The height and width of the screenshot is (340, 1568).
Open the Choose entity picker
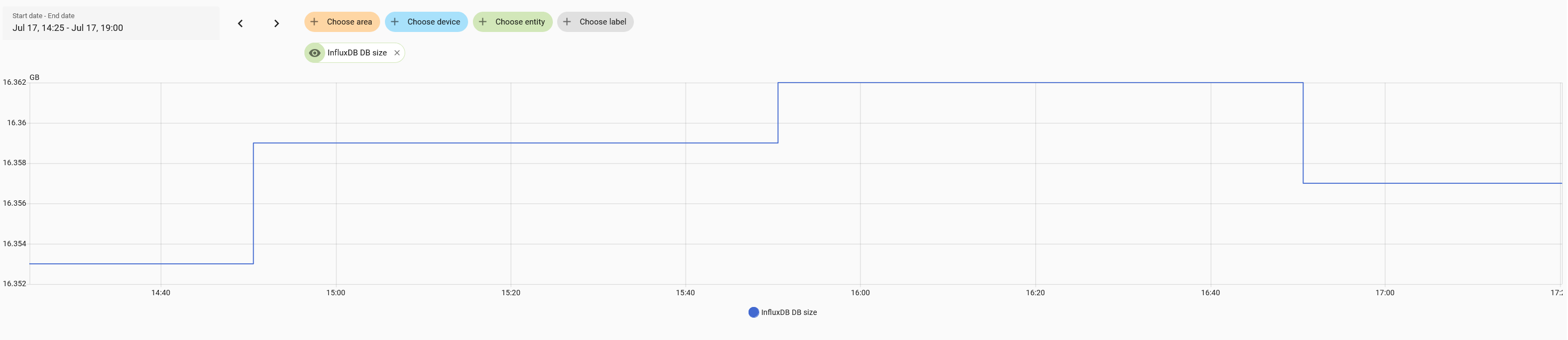[x=520, y=22]
